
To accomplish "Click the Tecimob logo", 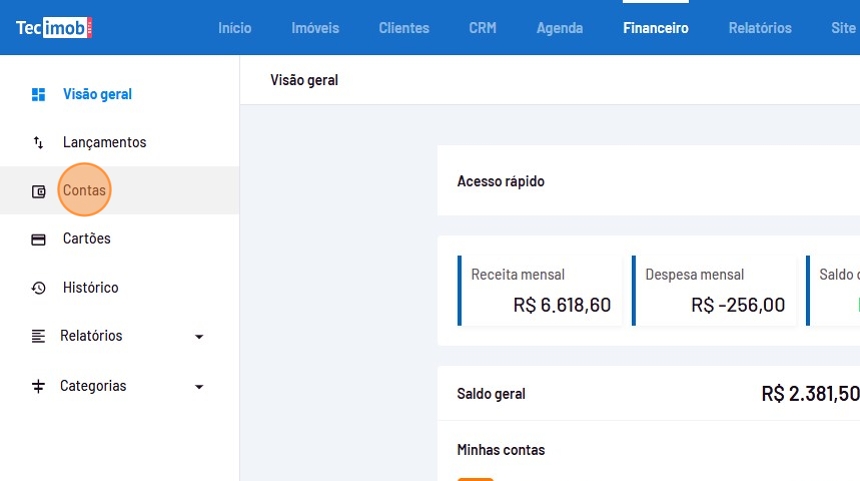I will point(54,28).
